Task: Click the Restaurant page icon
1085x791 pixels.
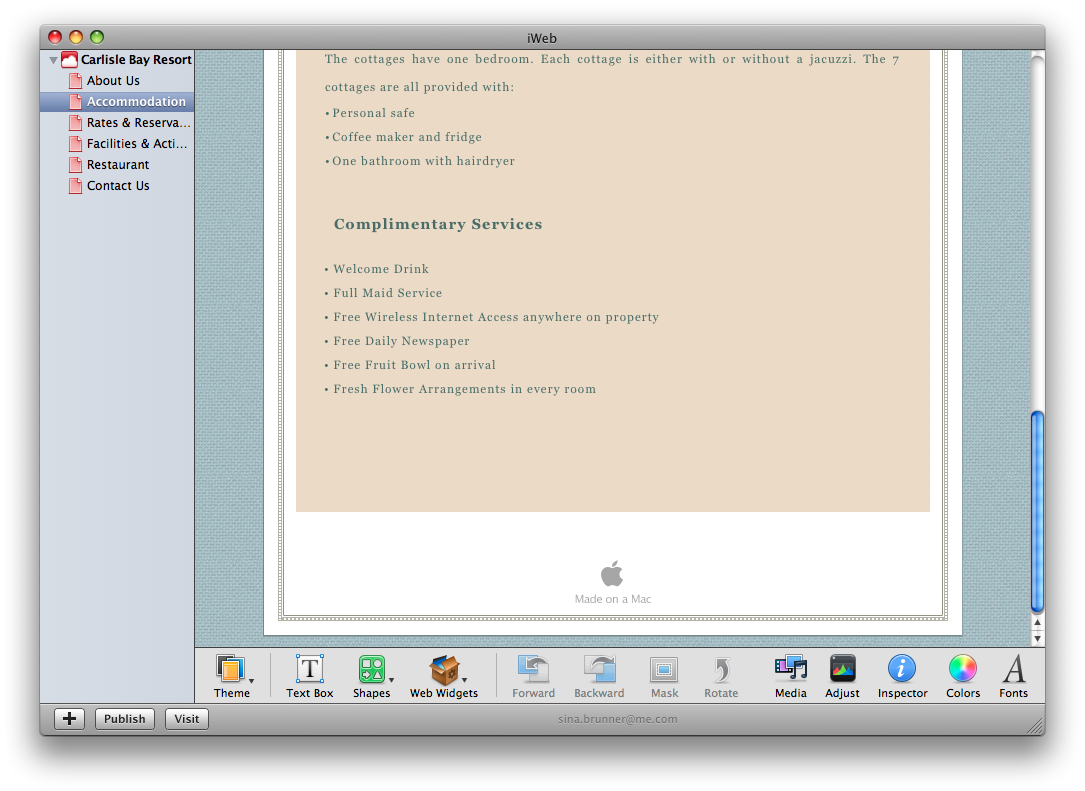Action: click(75, 165)
